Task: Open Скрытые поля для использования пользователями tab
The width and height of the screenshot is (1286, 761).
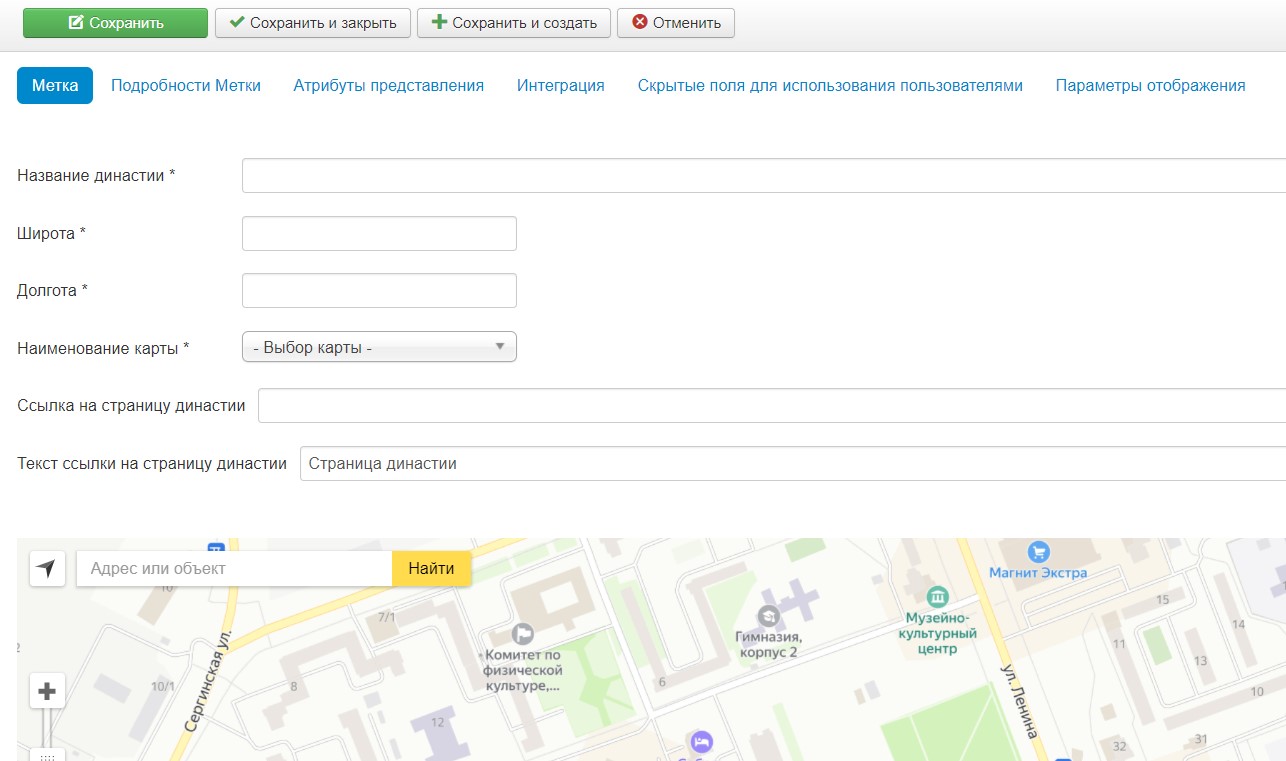Action: point(830,86)
